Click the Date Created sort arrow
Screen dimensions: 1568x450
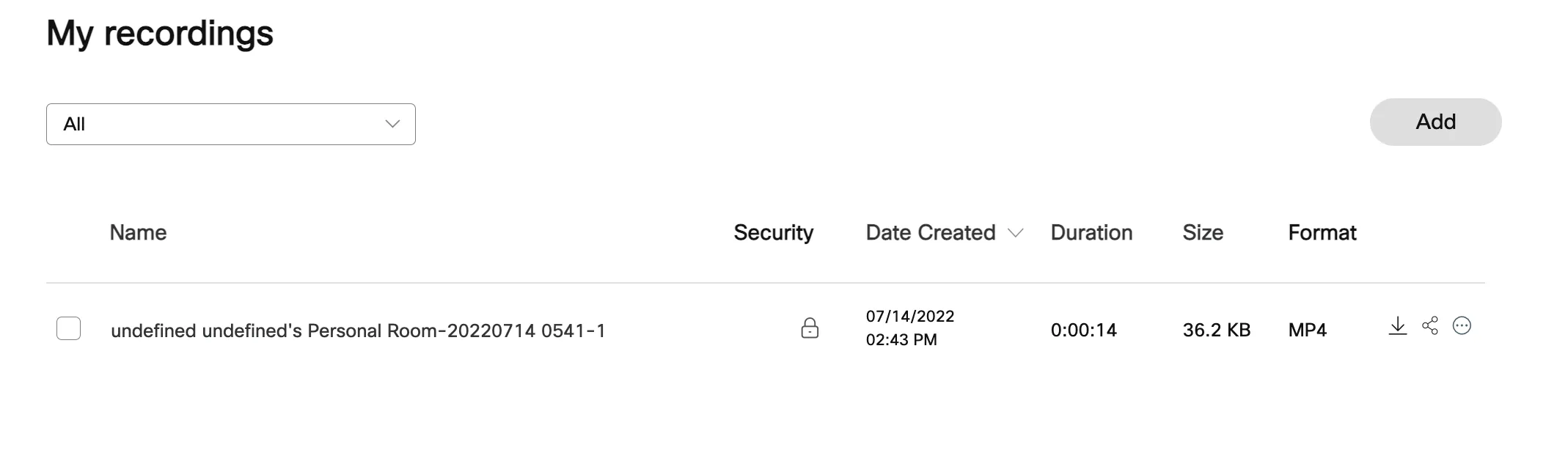1015,233
